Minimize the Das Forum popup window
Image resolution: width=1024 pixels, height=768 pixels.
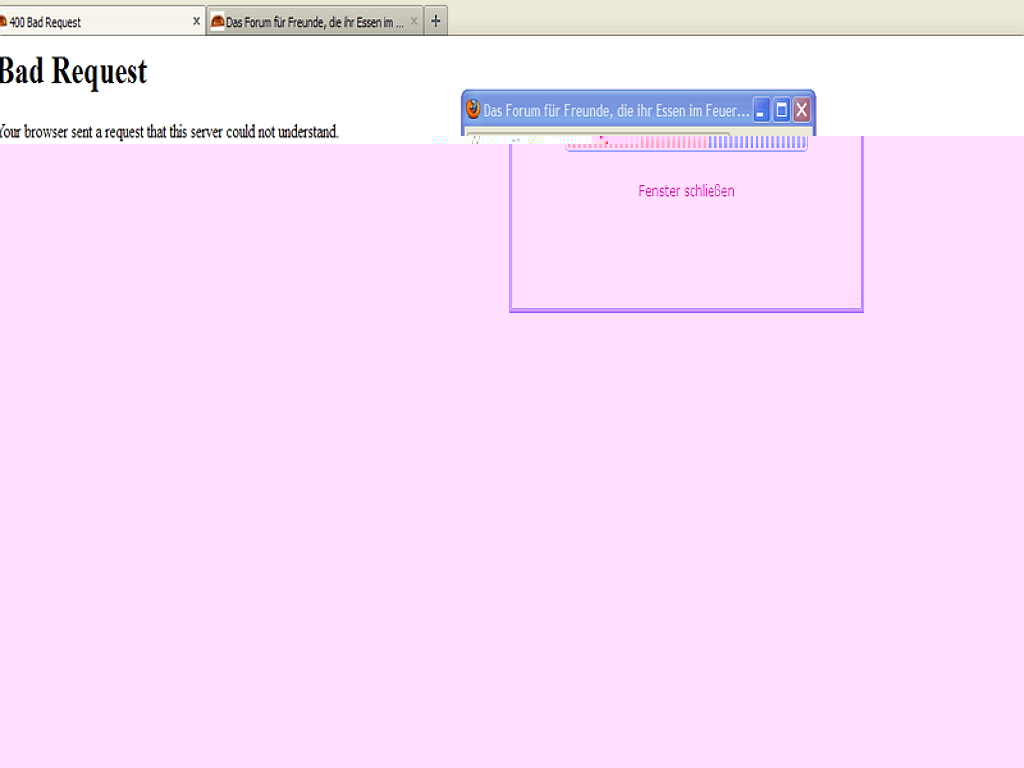[x=761, y=110]
